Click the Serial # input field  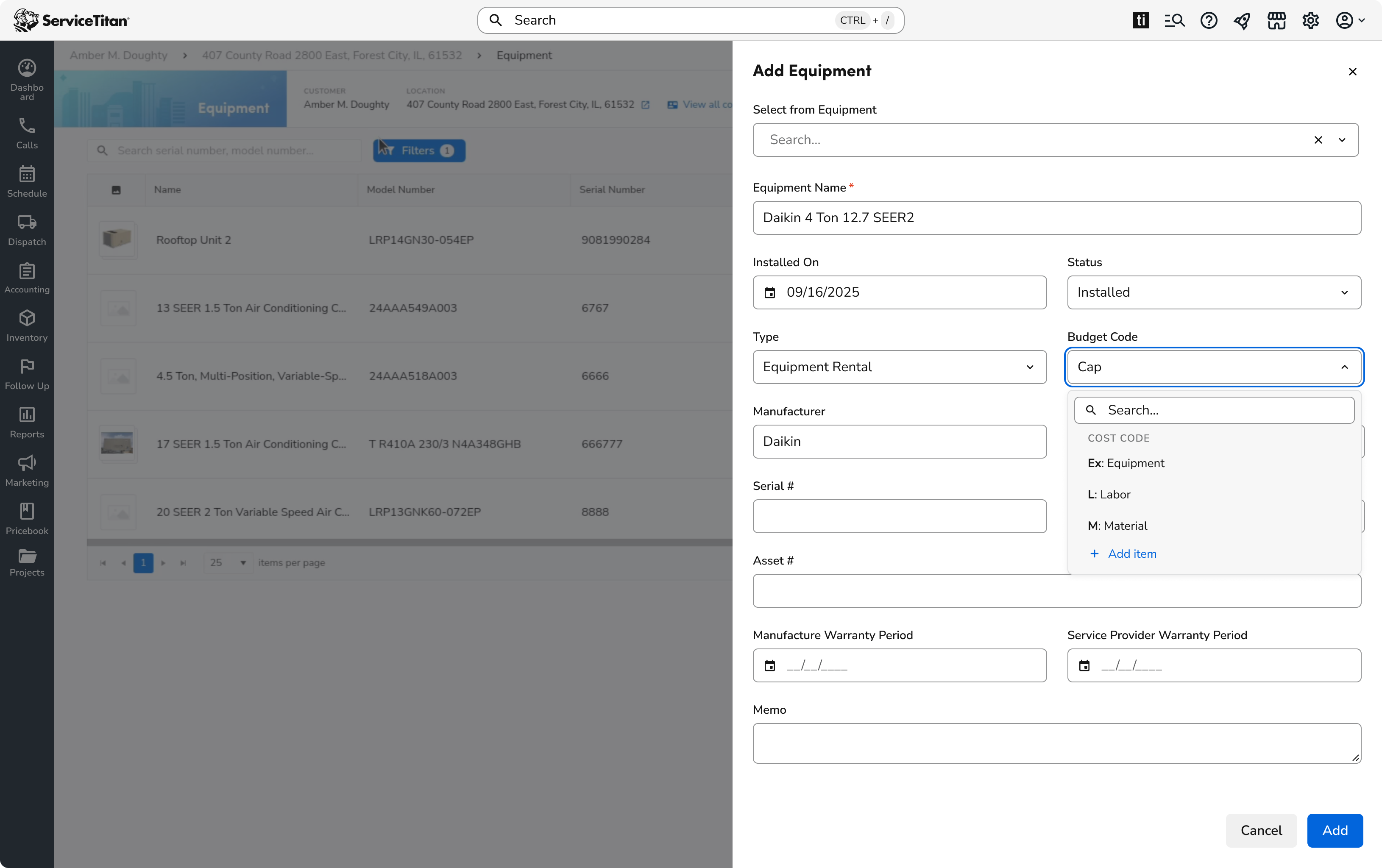tap(899, 516)
